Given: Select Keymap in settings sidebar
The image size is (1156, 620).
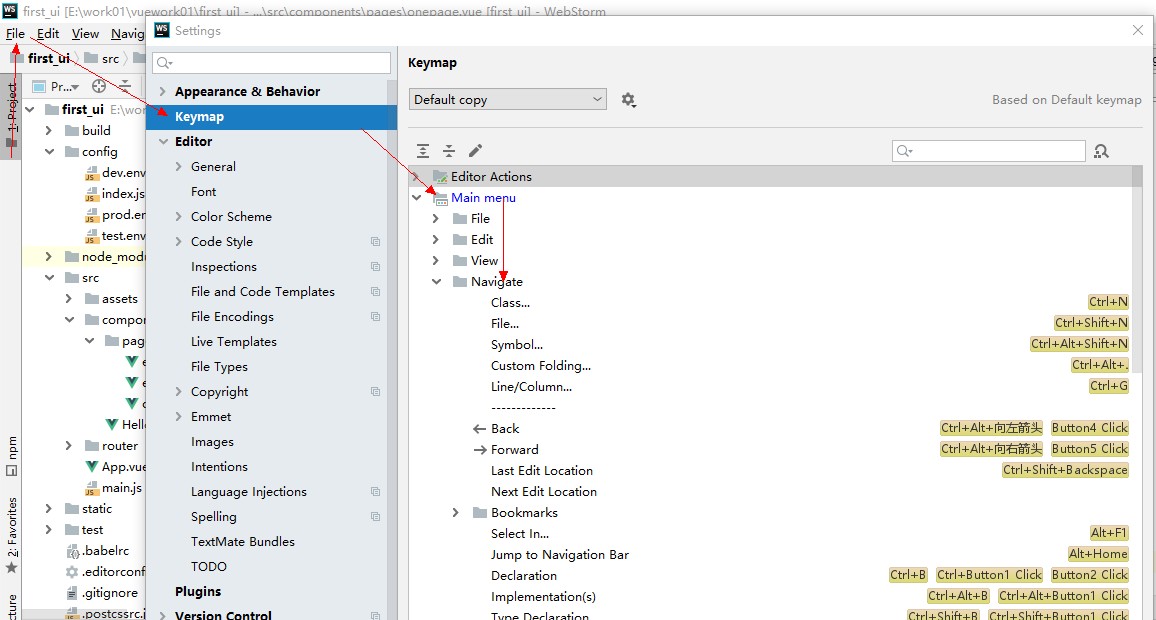Looking at the screenshot, I should (271, 117).
